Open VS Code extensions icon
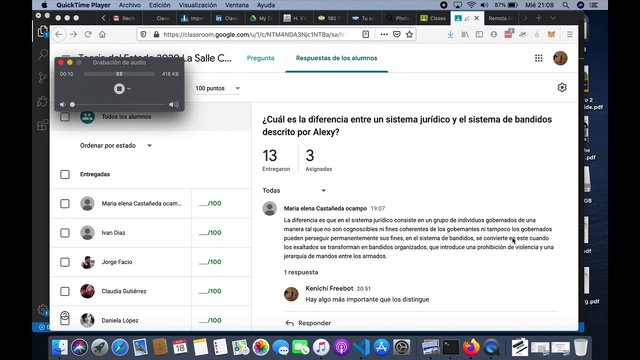640x360 pixels. [42, 124]
